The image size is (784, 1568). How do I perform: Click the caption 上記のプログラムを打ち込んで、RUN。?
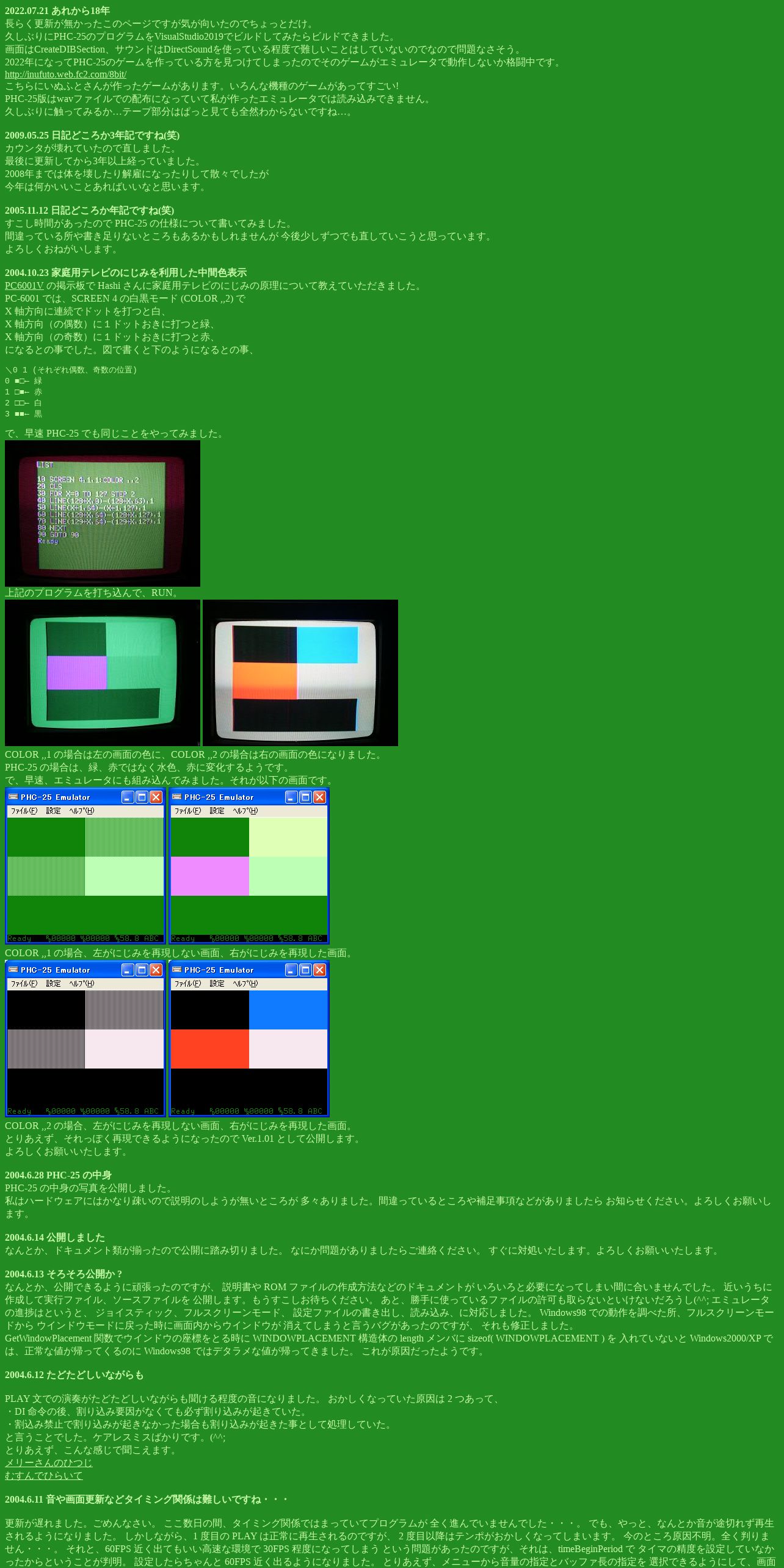[93, 593]
